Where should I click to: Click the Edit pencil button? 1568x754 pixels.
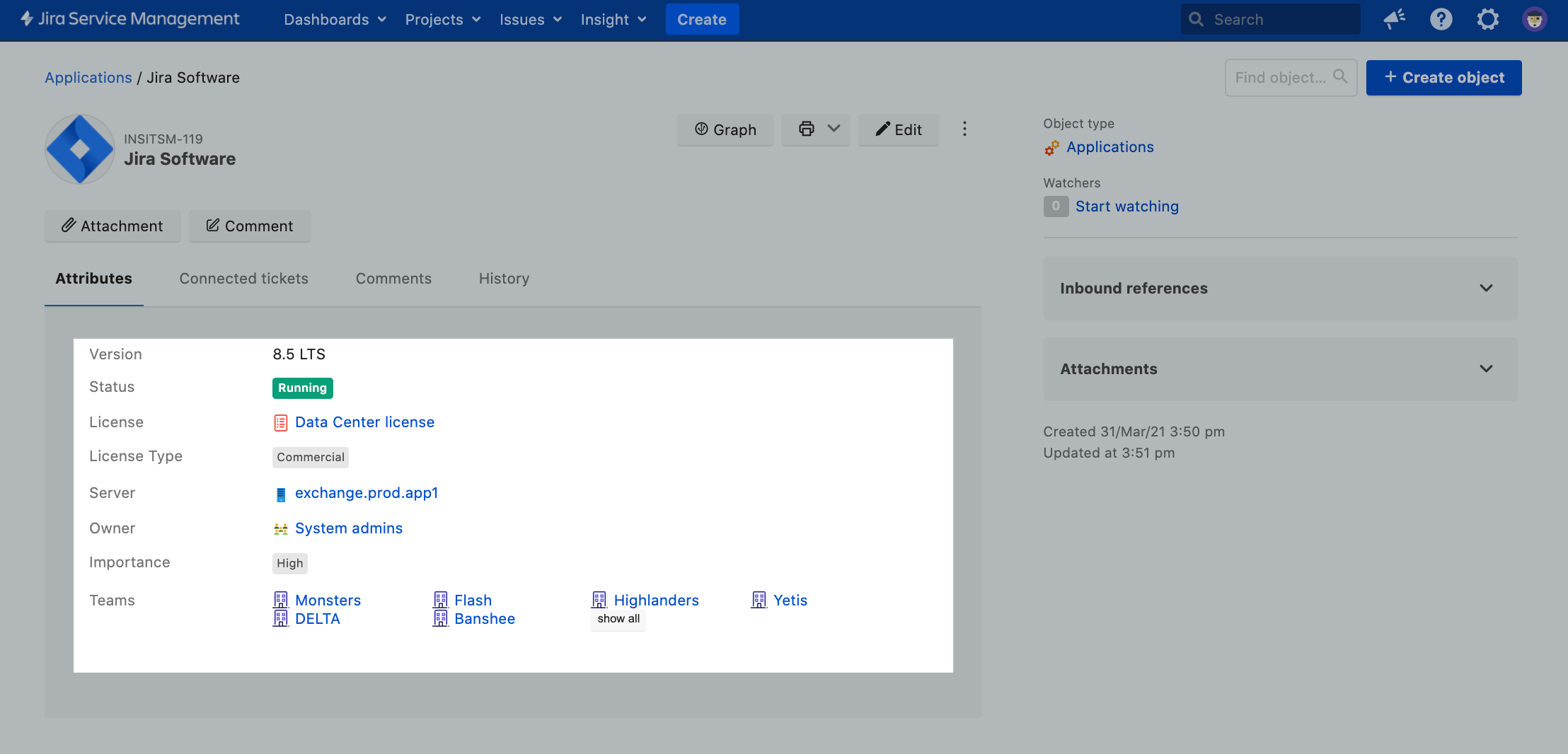[898, 129]
